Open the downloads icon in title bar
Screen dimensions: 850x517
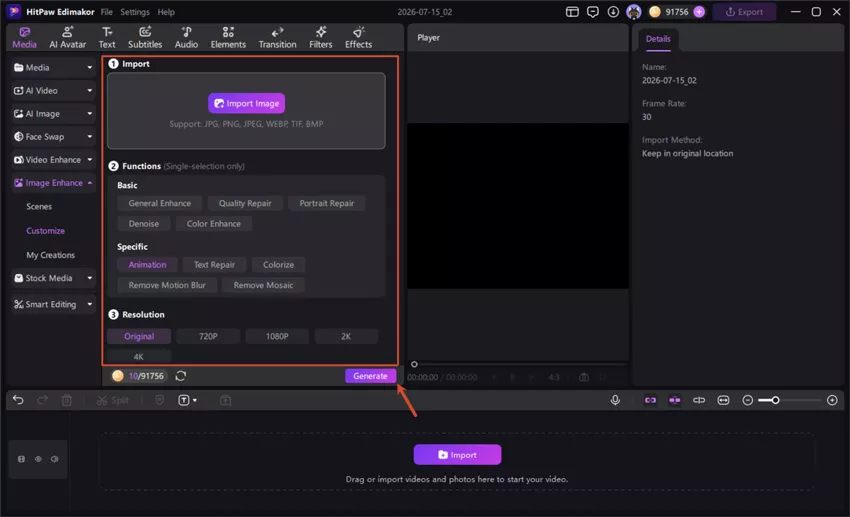613,12
